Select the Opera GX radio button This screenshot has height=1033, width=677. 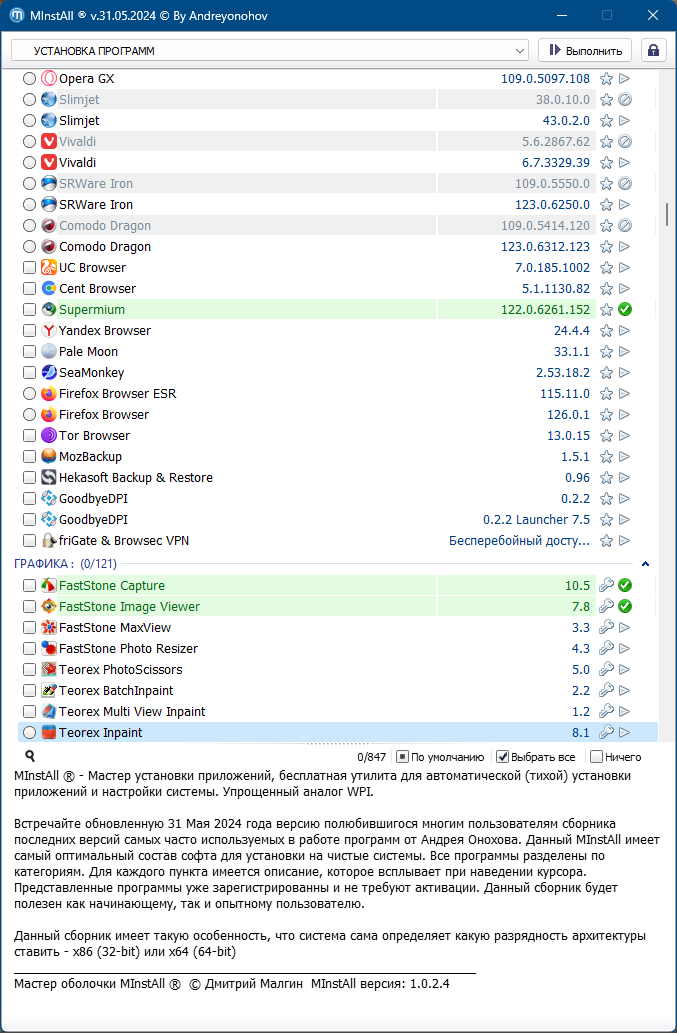coord(29,79)
